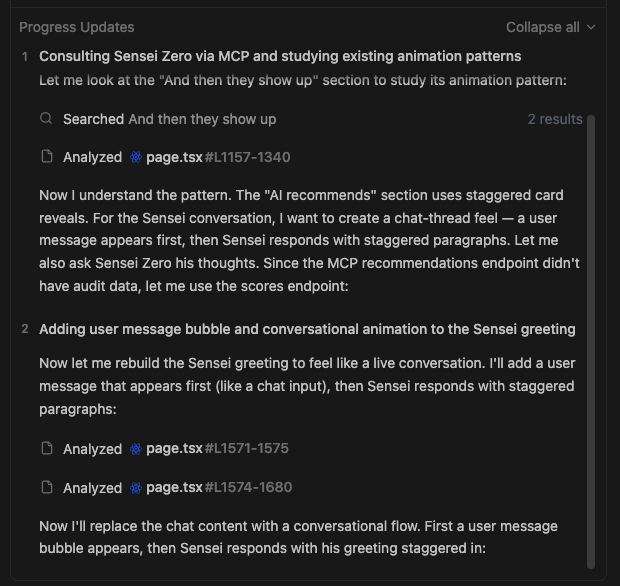Click the React icon for page.tsx #L1574-1680
Image resolution: width=620 pixels, height=586 pixels.
(x=136, y=488)
